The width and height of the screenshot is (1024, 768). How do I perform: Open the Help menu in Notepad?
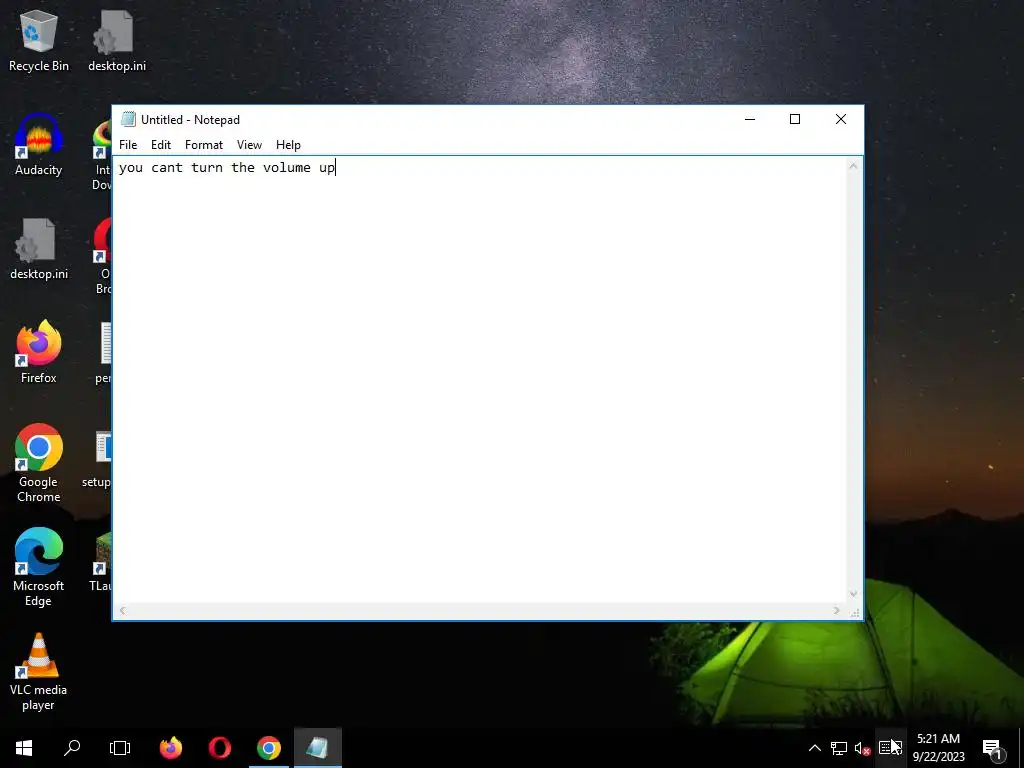click(x=288, y=145)
